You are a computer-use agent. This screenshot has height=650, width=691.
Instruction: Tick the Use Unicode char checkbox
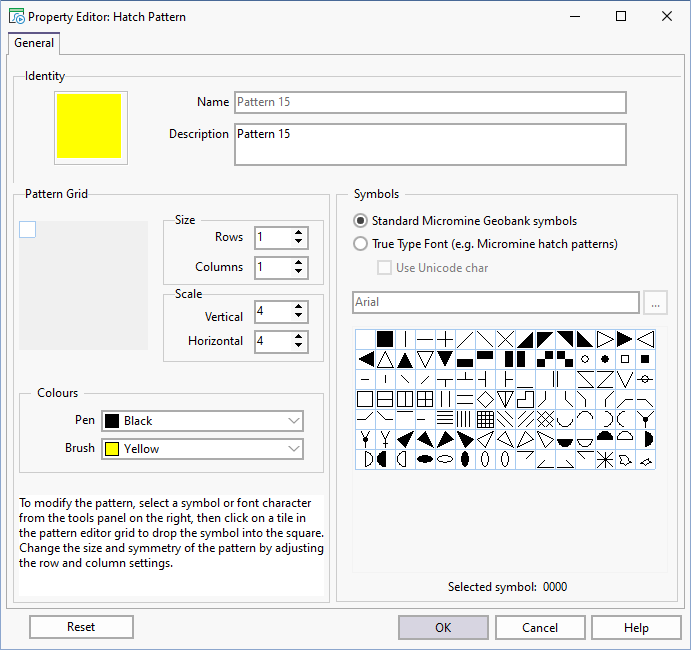383,268
